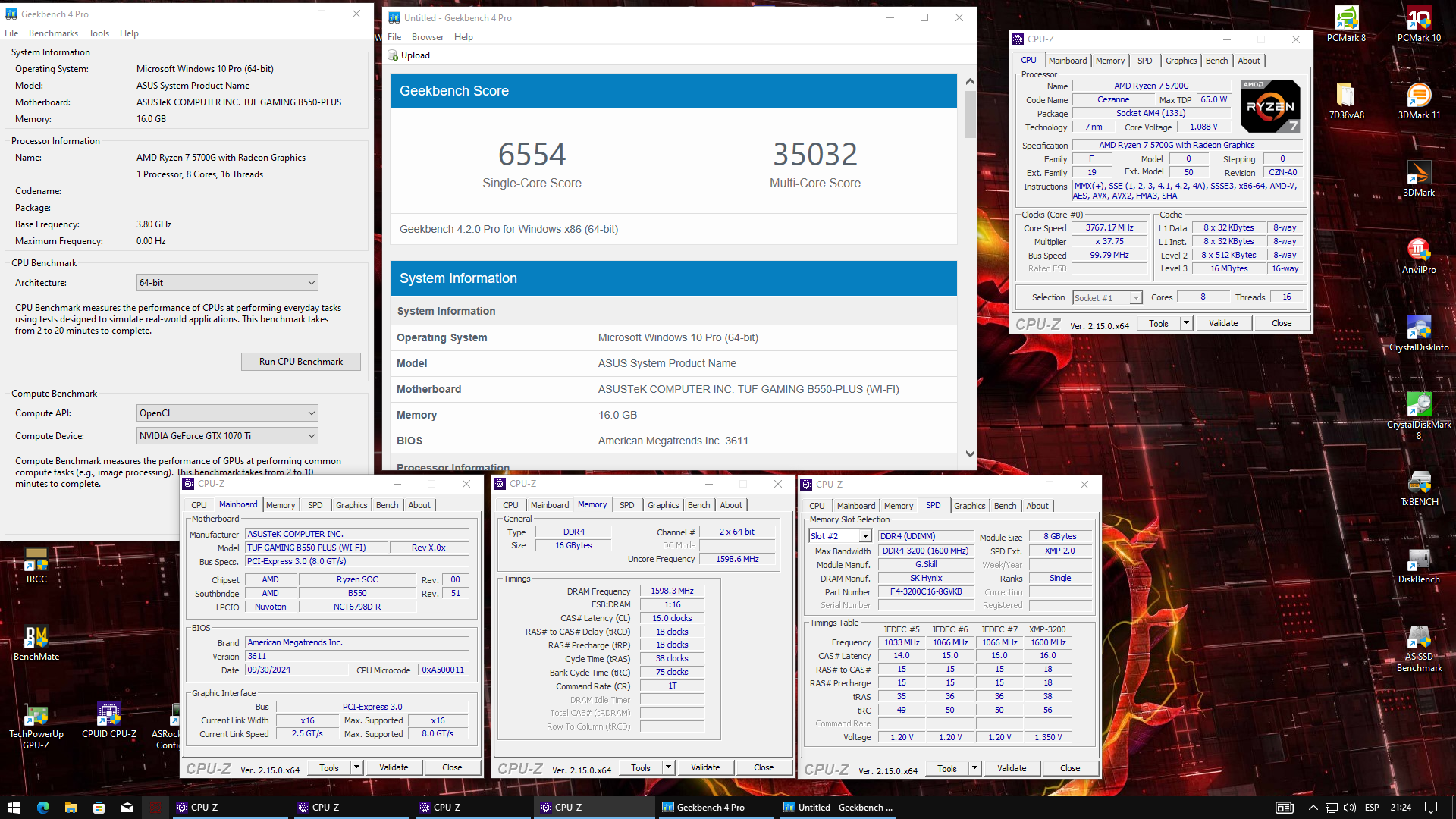
Task: Click the volume icon in system tray
Action: coord(1350,807)
